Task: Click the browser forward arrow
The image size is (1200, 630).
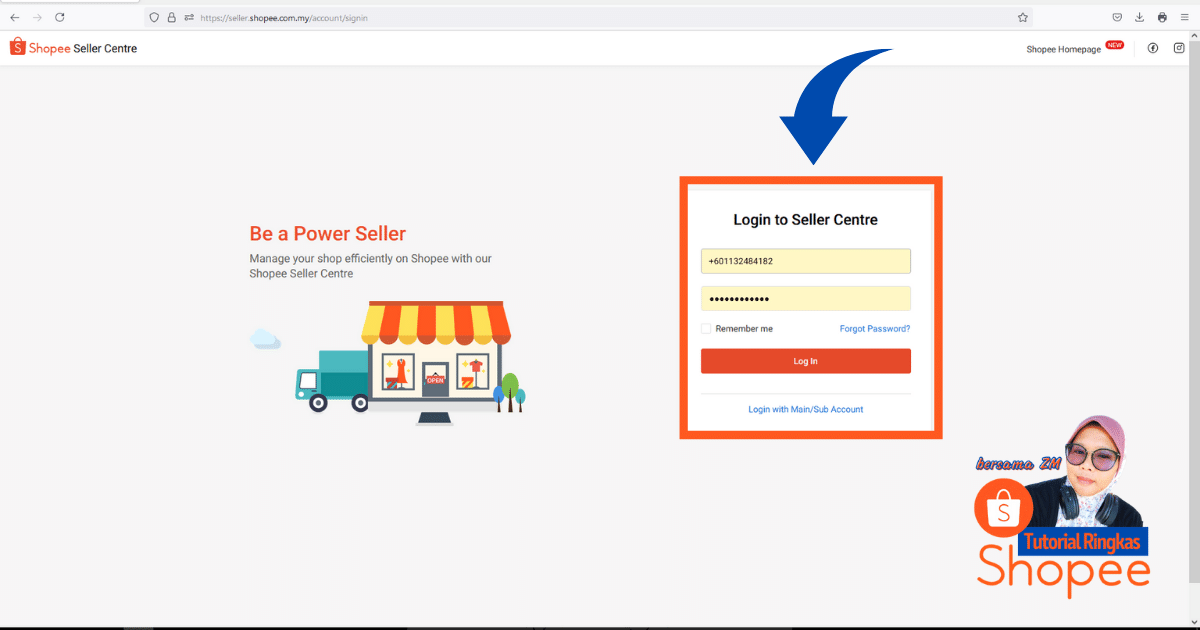Action: [x=37, y=17]
